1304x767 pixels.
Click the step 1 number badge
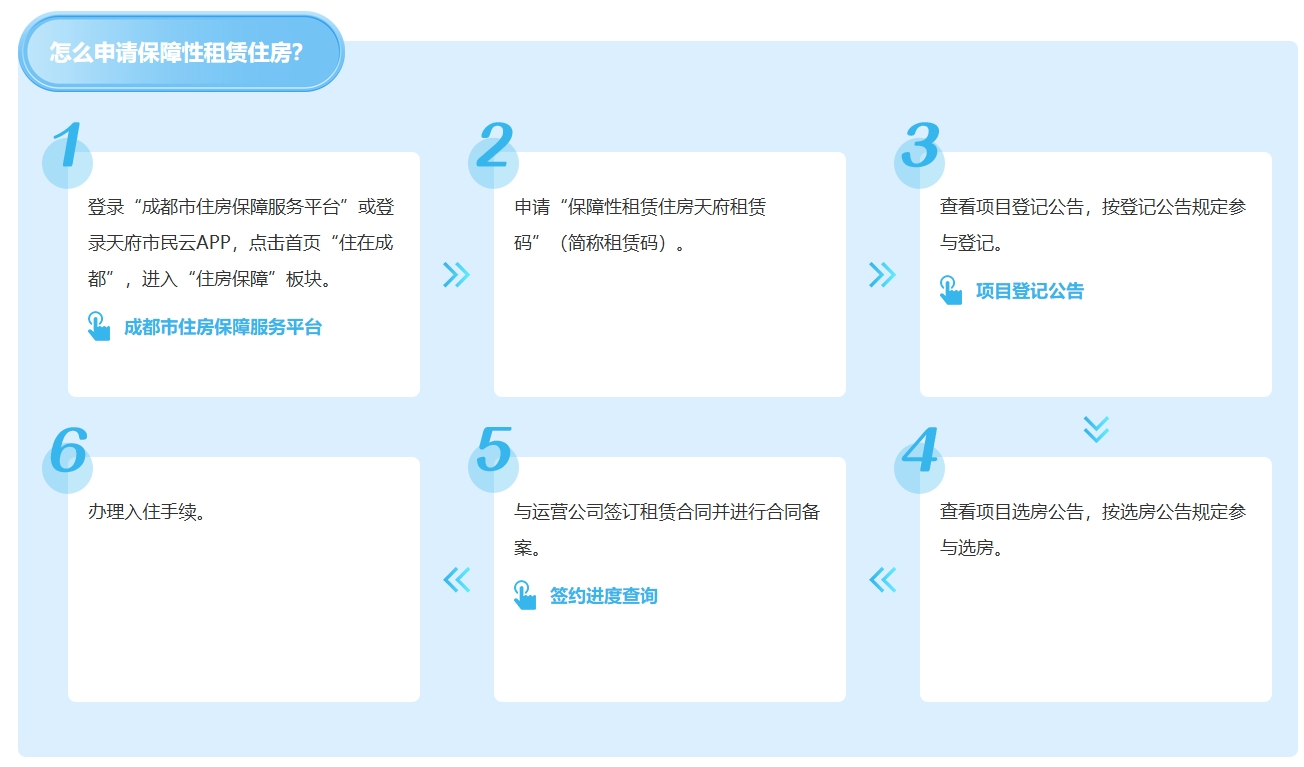click(x=67, y=150)
